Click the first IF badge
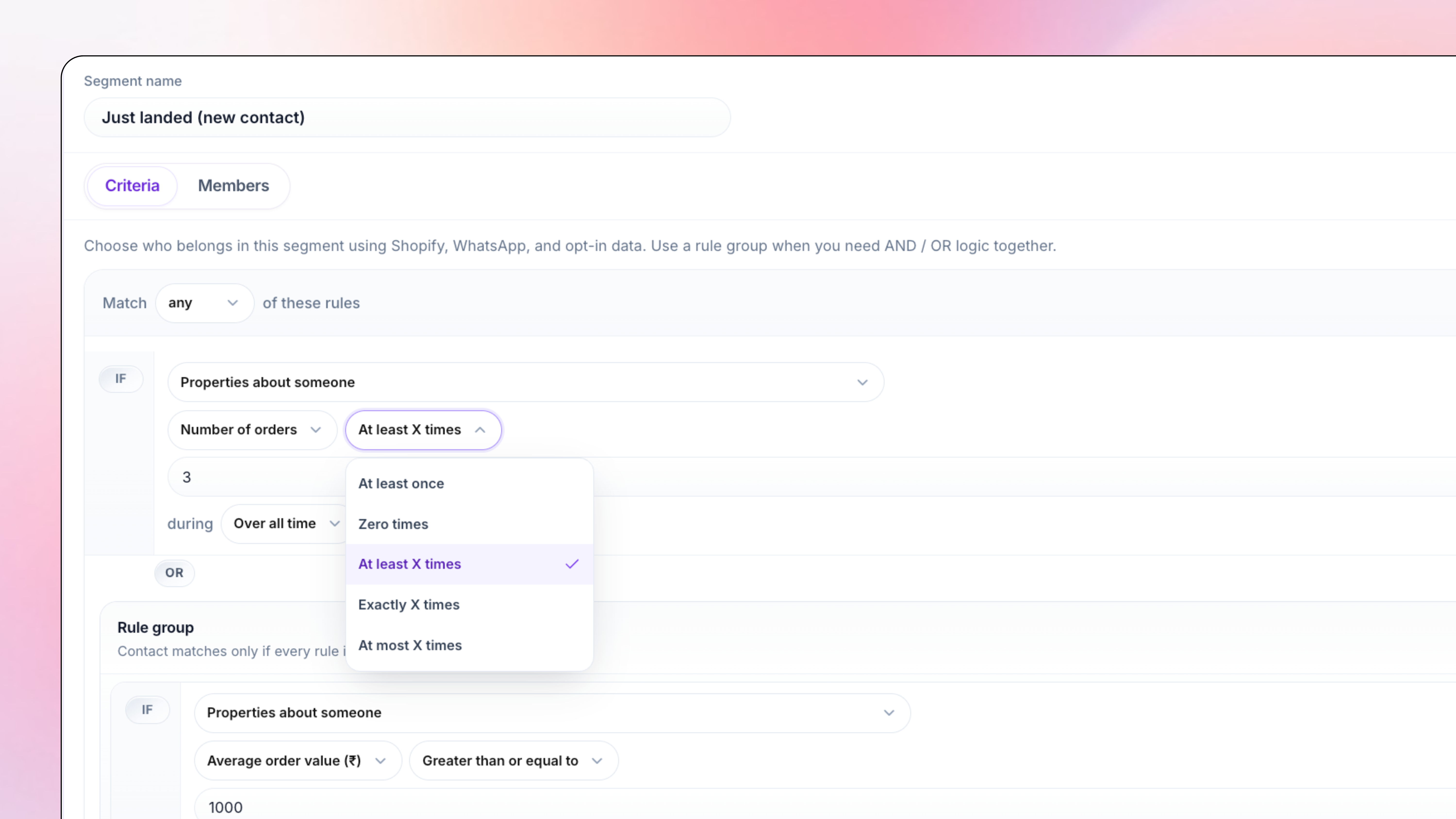This screenshot has width=1456, height=819. (x=120, y=379)
